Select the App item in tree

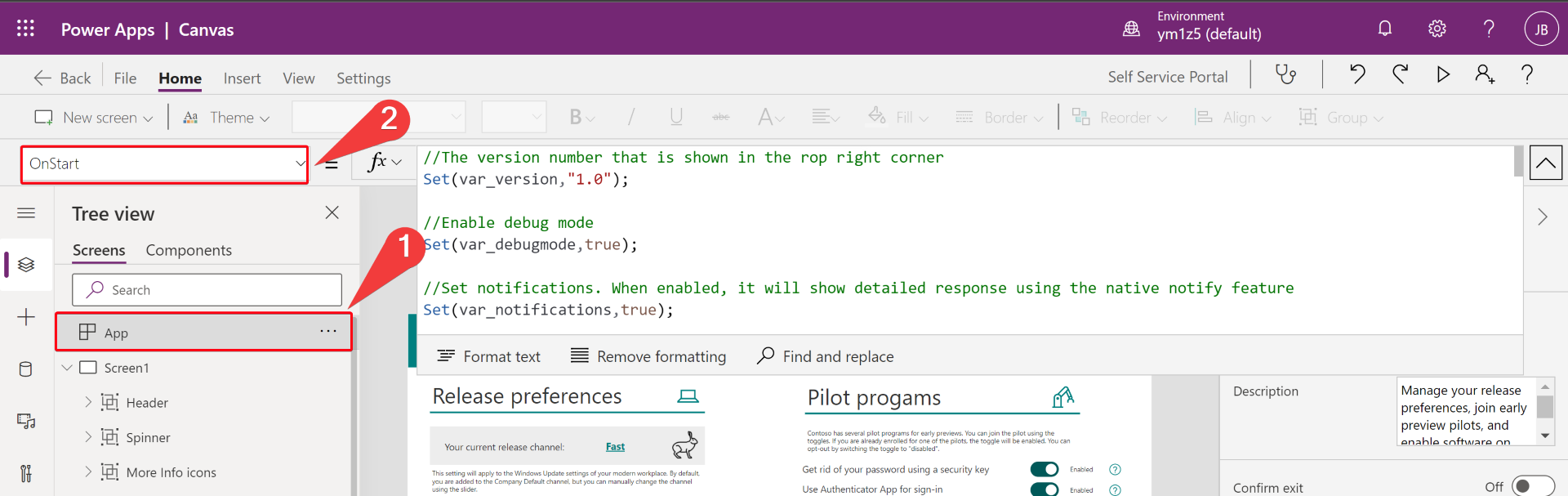click(x=203, y=332)
